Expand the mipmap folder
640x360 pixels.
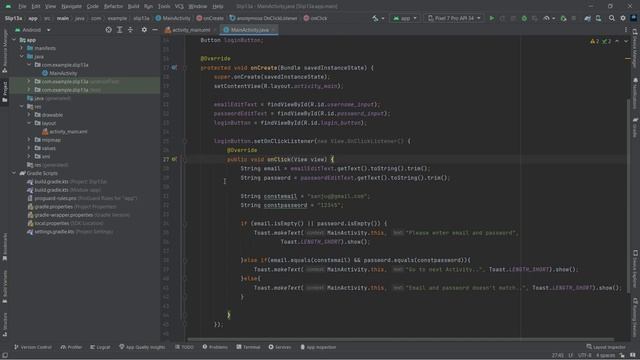coord(29,140)
